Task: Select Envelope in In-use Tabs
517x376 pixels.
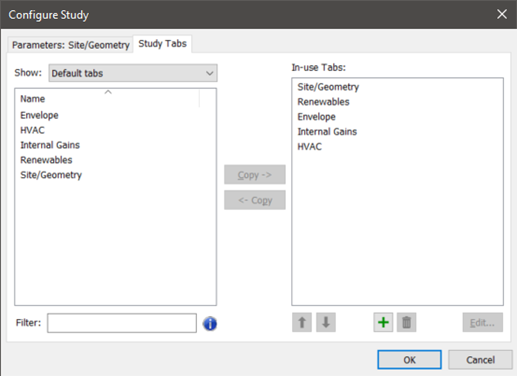Action: 316,117
